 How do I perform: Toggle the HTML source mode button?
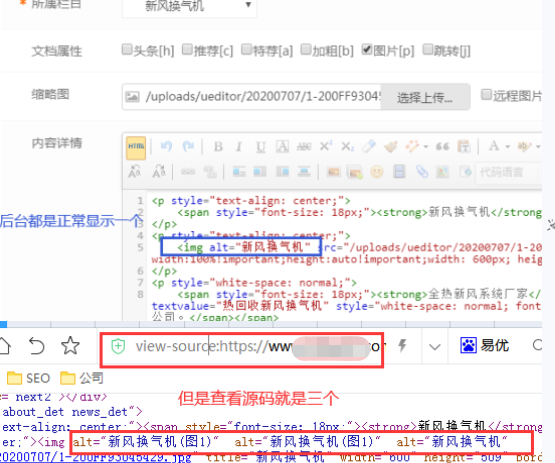click(136, 147)
